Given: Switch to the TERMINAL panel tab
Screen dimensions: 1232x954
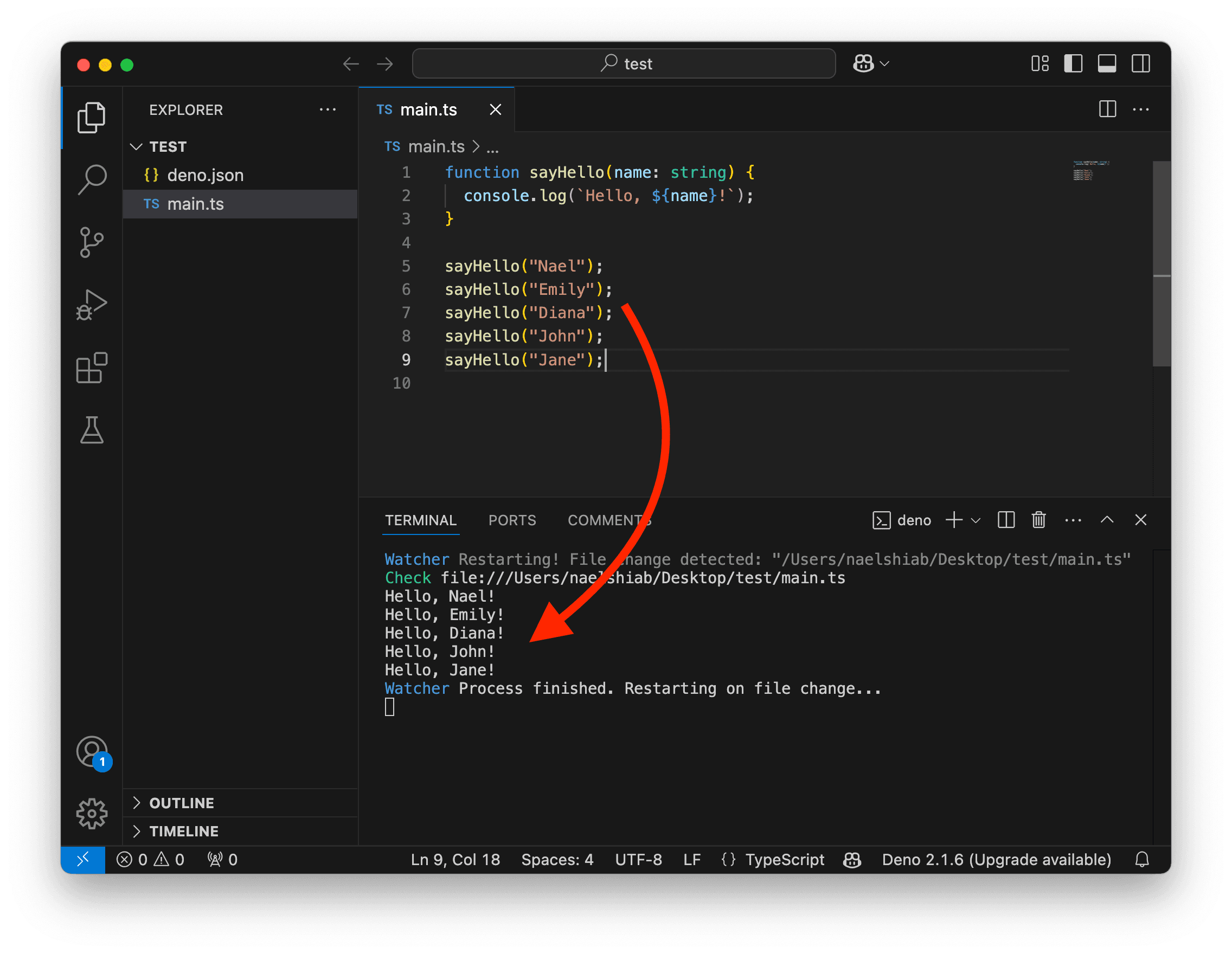Looking at the screenshot, I should pos(421,520).
